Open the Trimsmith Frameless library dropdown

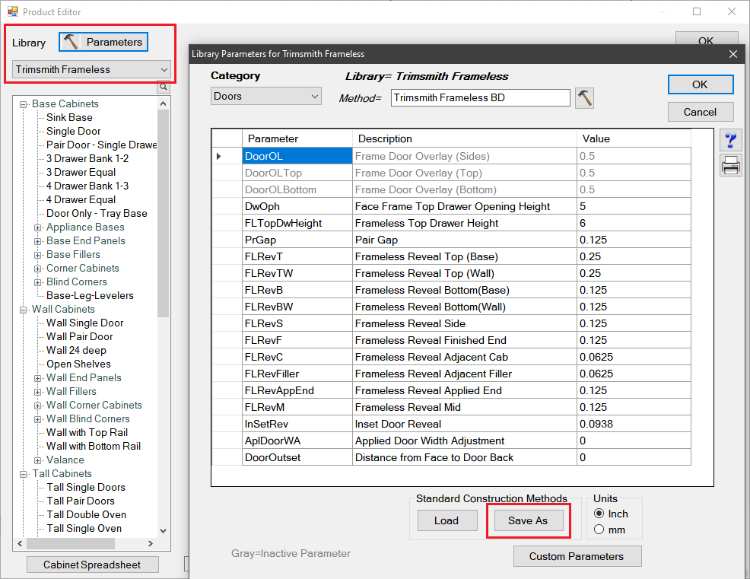(x=92, y=70)
